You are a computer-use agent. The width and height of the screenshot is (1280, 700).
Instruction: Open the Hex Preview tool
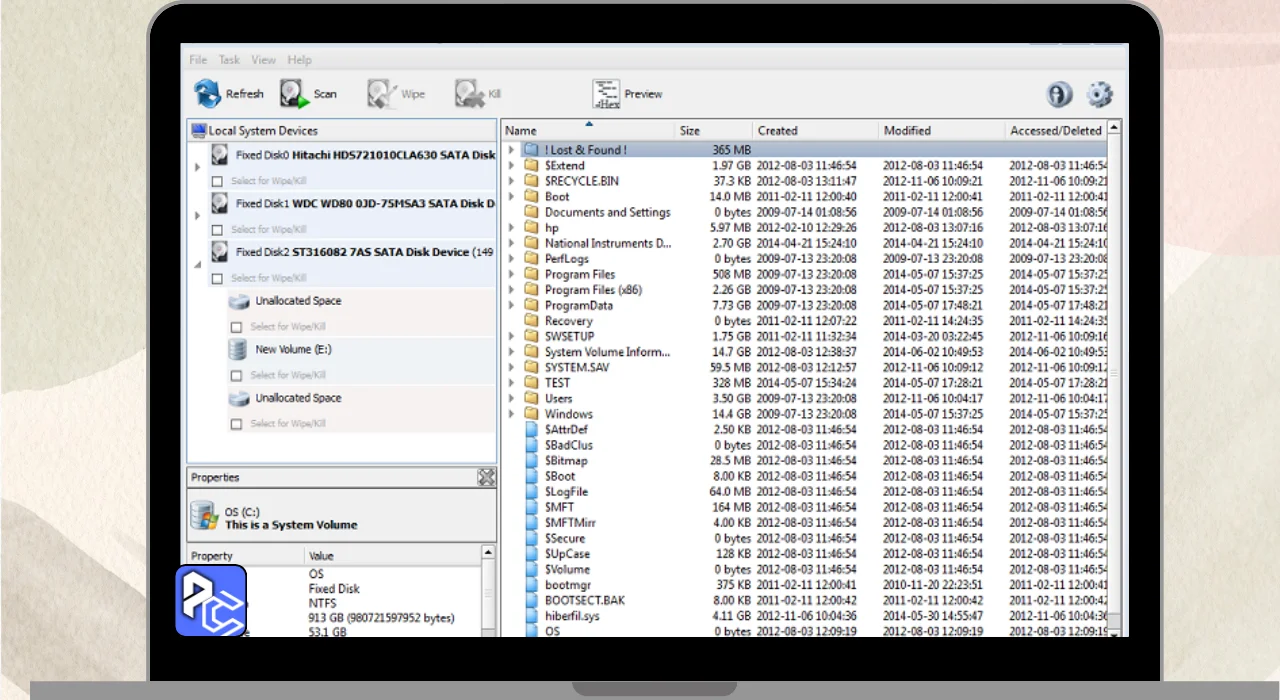pyautogui.click(x=606, y=94)
